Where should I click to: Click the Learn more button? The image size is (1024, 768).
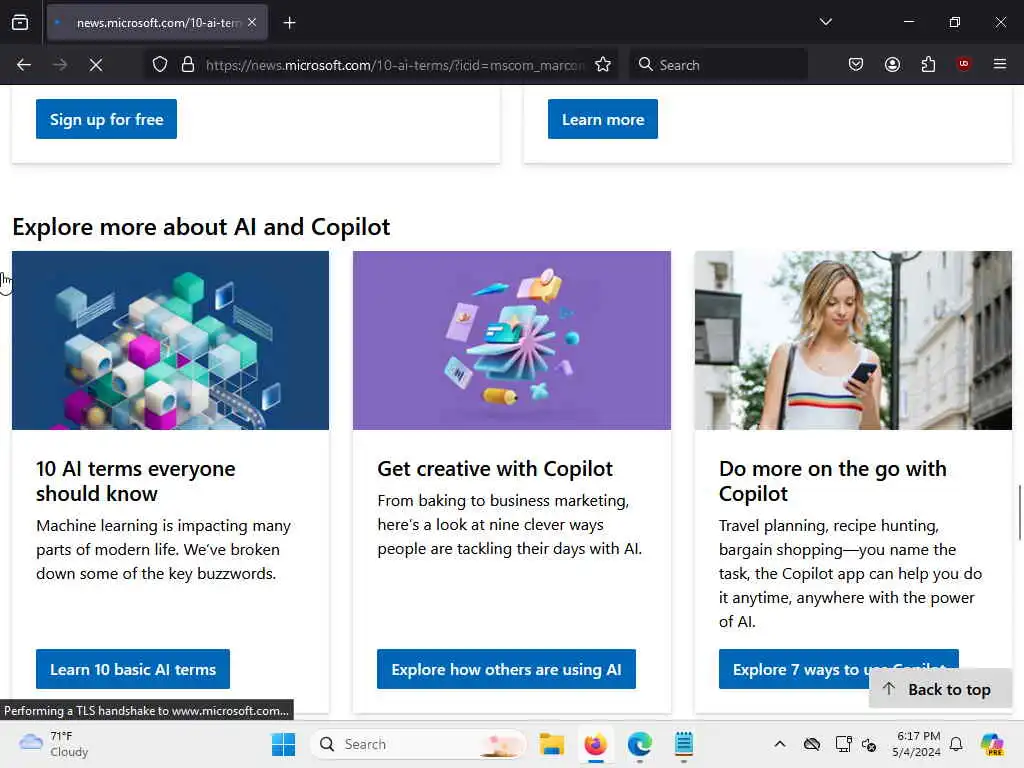pos(603,119)
